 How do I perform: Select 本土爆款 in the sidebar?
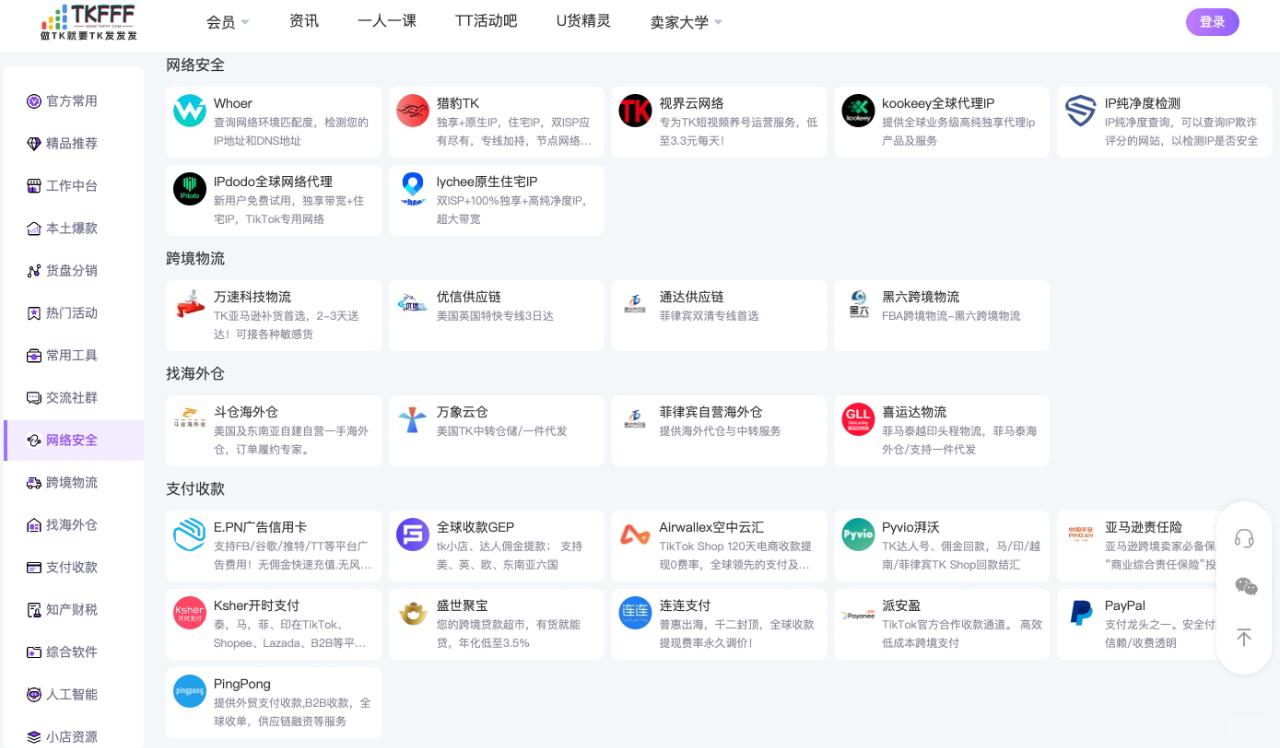click(74, 228)
